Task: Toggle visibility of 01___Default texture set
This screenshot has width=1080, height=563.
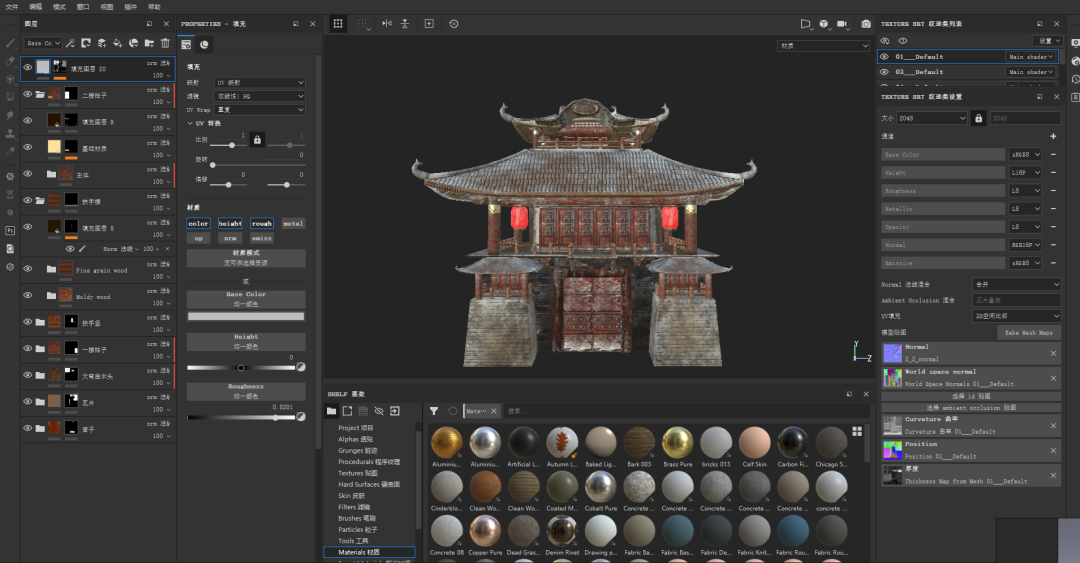Action: 884,57
